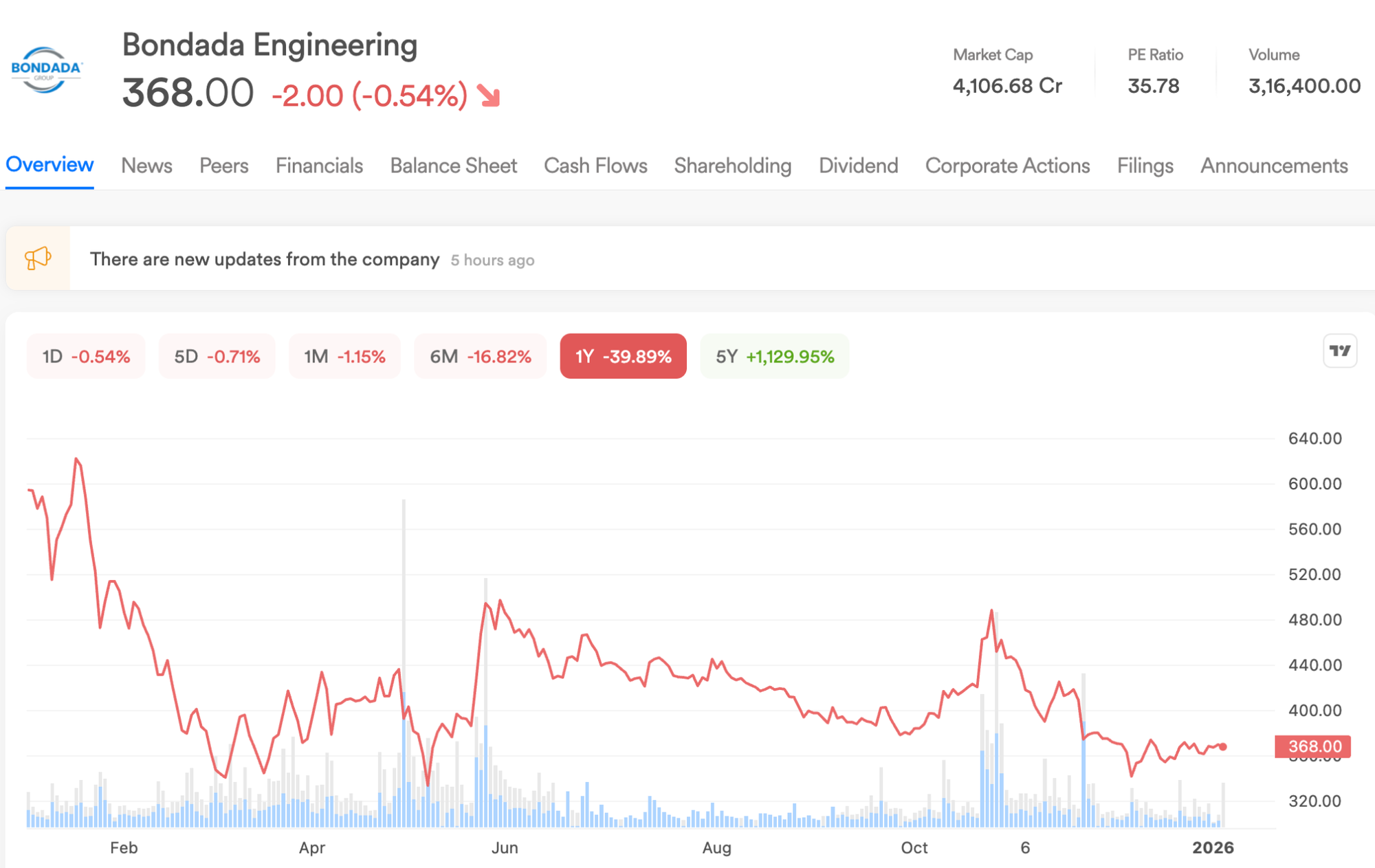The width and height of the screenshot is (1375, 868).
Task: Click the 368.00 price label on axis
Action: click(1312, 746)
